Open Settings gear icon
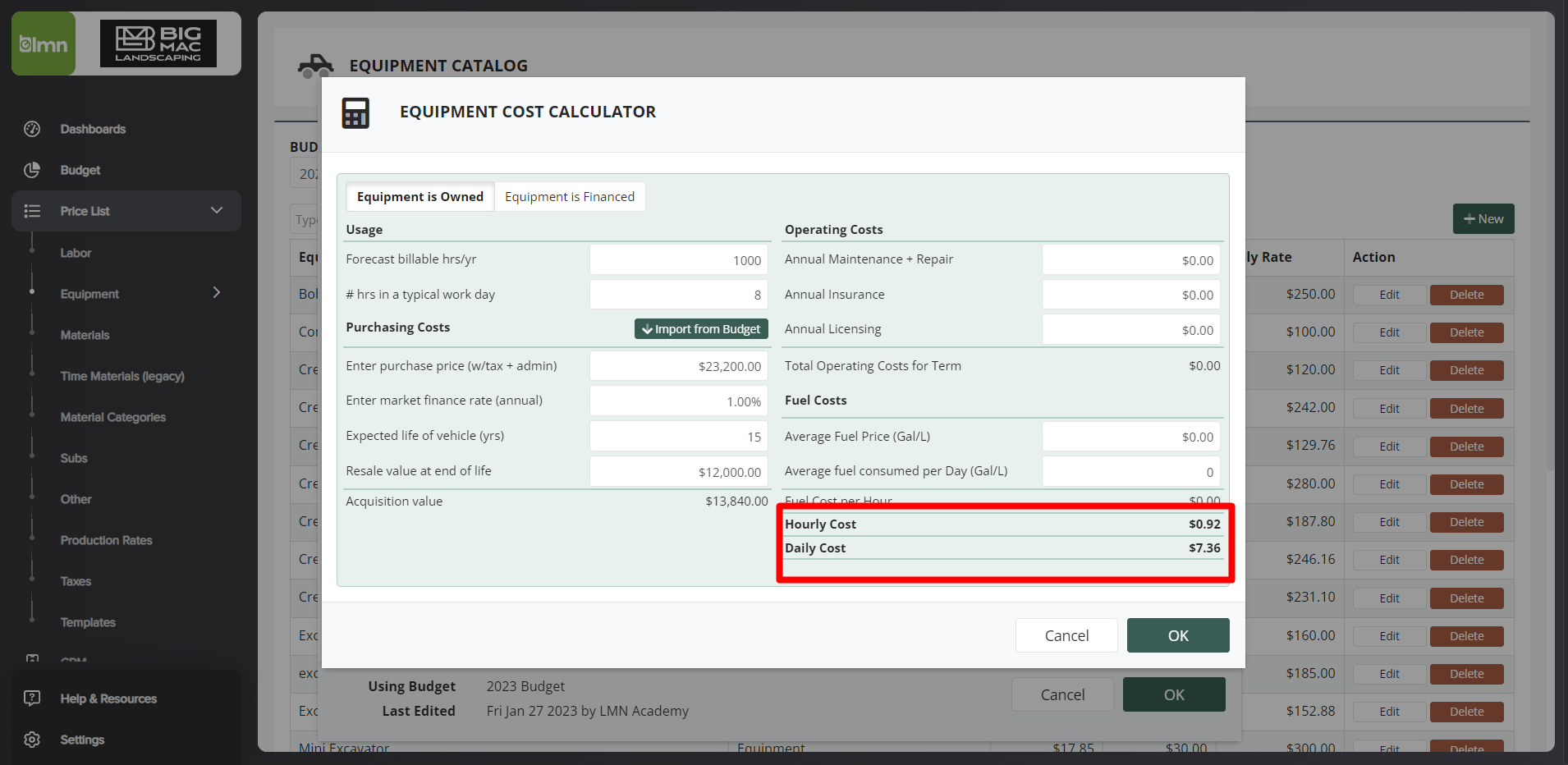The height and width of the screenshot is (765, 1568). (32, 740)
